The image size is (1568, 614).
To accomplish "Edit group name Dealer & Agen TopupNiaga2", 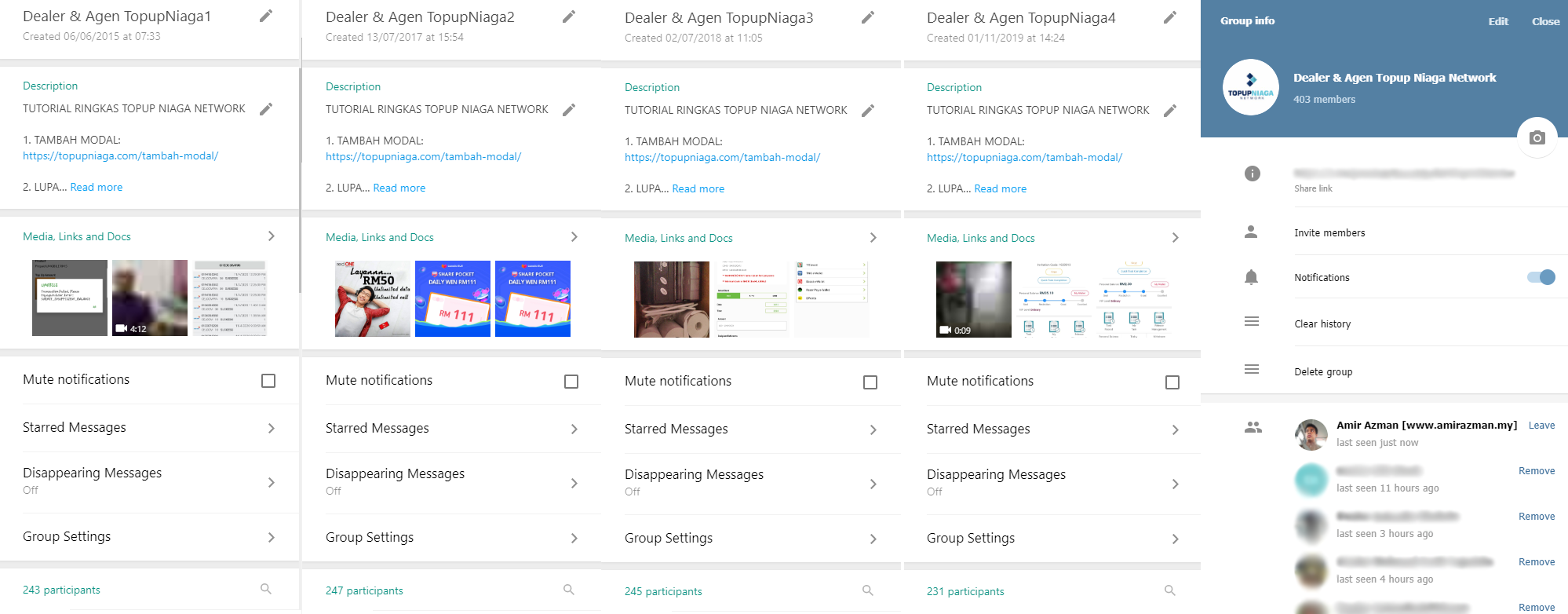I will coord(569,16).
